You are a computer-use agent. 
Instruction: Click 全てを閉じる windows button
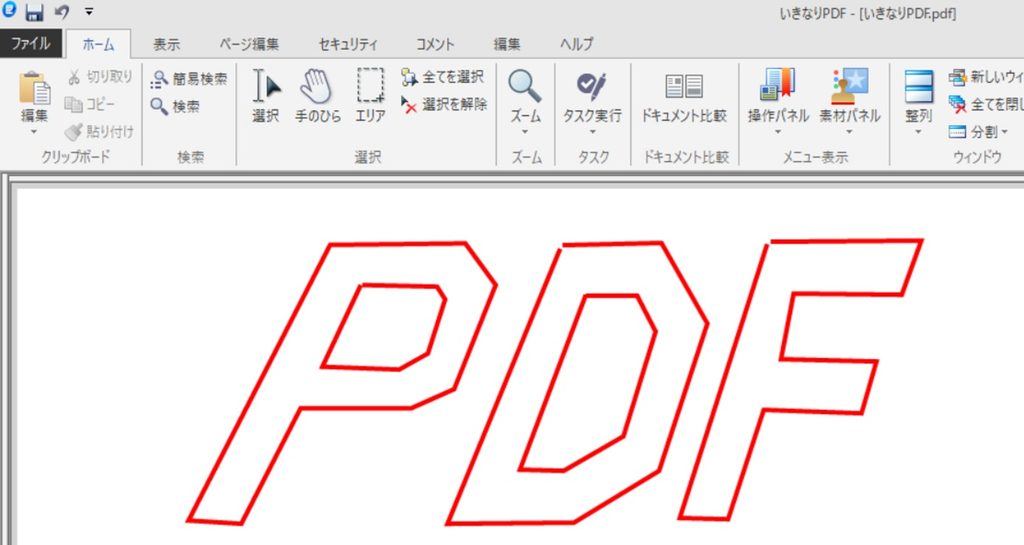[x=985, y=104]
